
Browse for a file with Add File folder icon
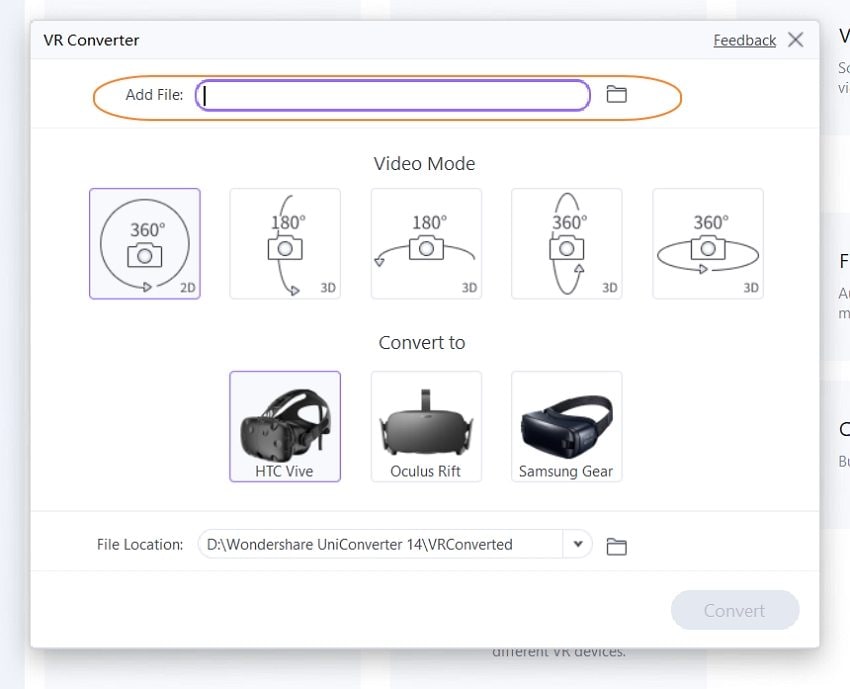[x=616, y=94]
